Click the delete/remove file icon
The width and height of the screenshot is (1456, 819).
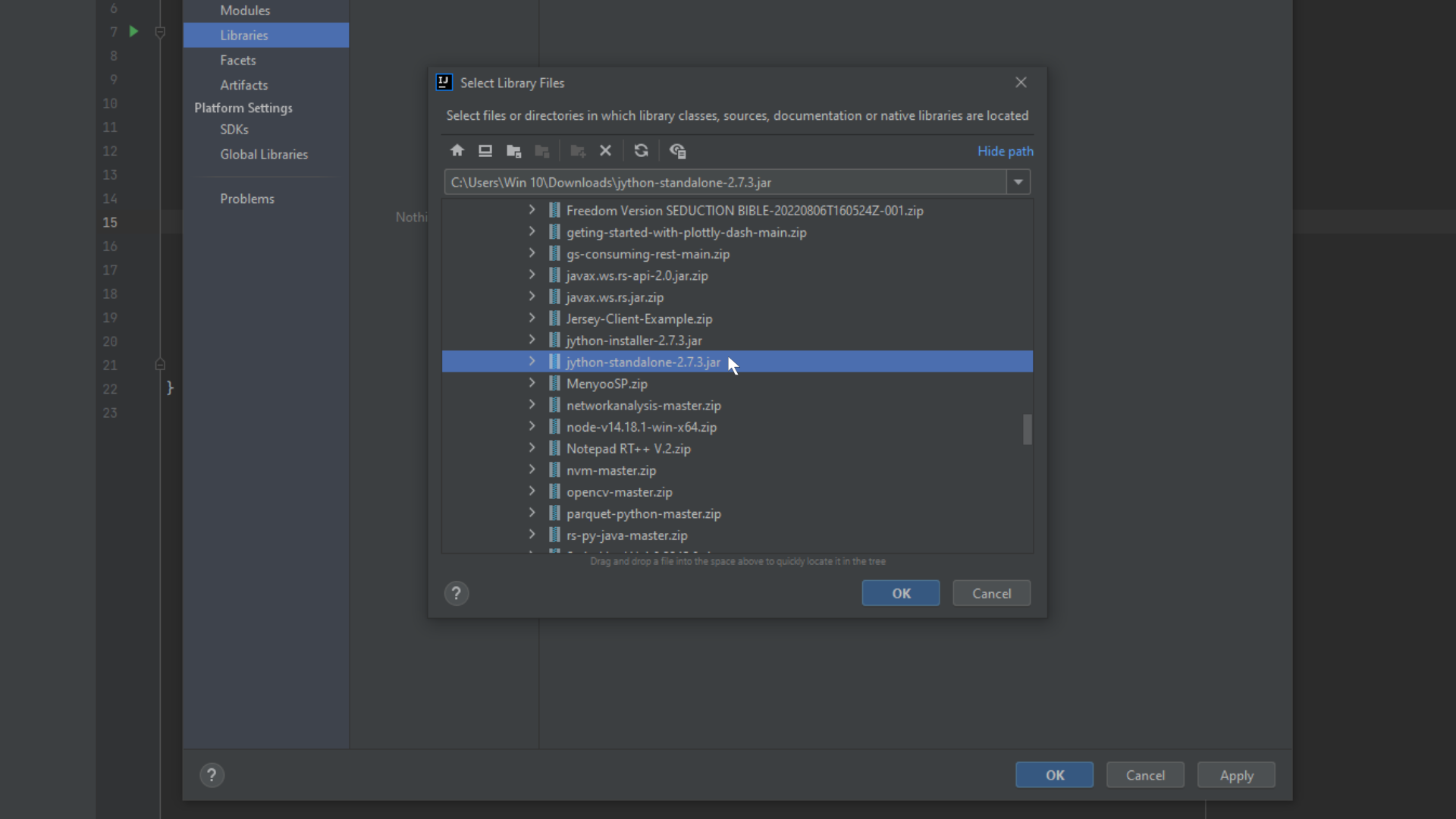(605, 151)
